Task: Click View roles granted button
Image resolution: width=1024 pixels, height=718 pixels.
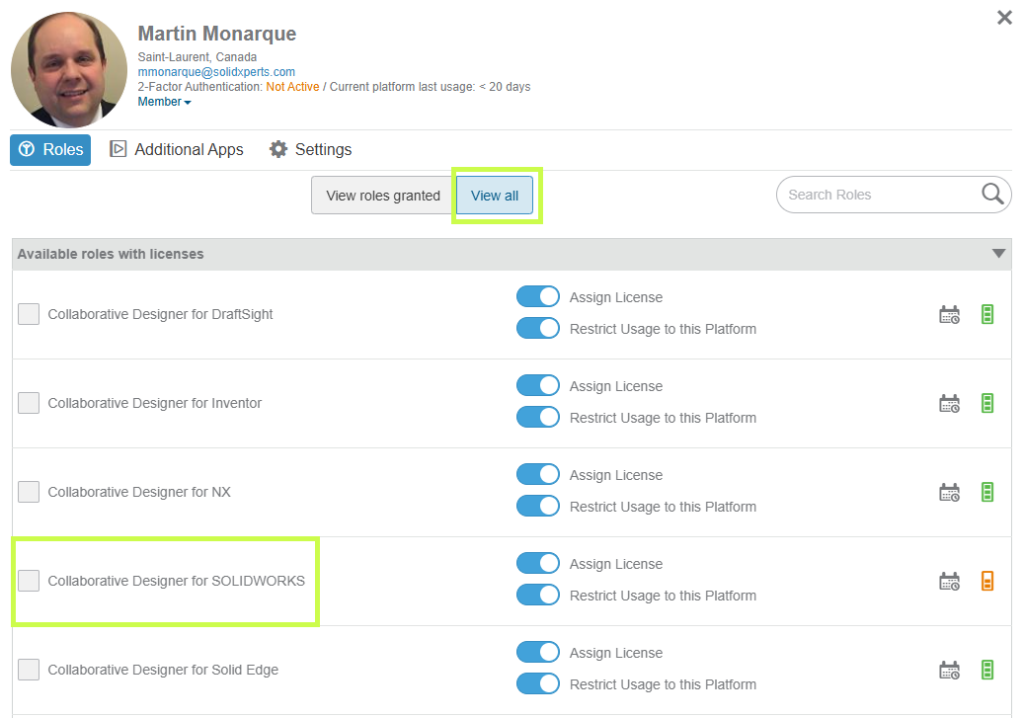Action: tap(383, 195)
